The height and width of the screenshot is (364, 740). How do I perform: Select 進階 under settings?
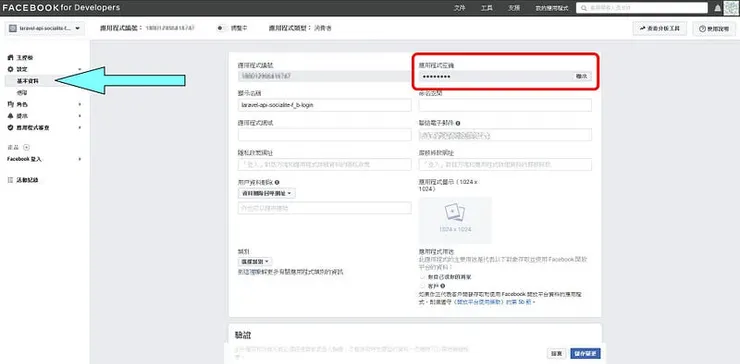[x=22, y=93]
